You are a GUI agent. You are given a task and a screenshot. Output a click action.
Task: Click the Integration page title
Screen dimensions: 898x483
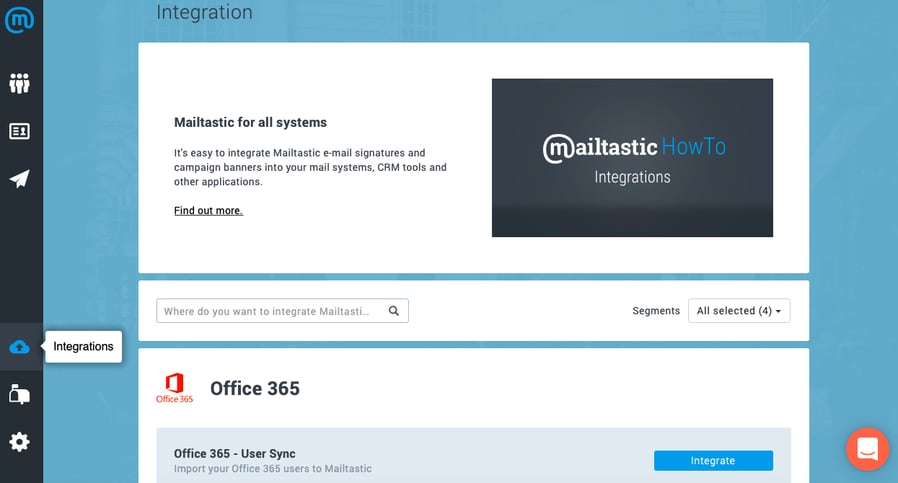[205, 13]
